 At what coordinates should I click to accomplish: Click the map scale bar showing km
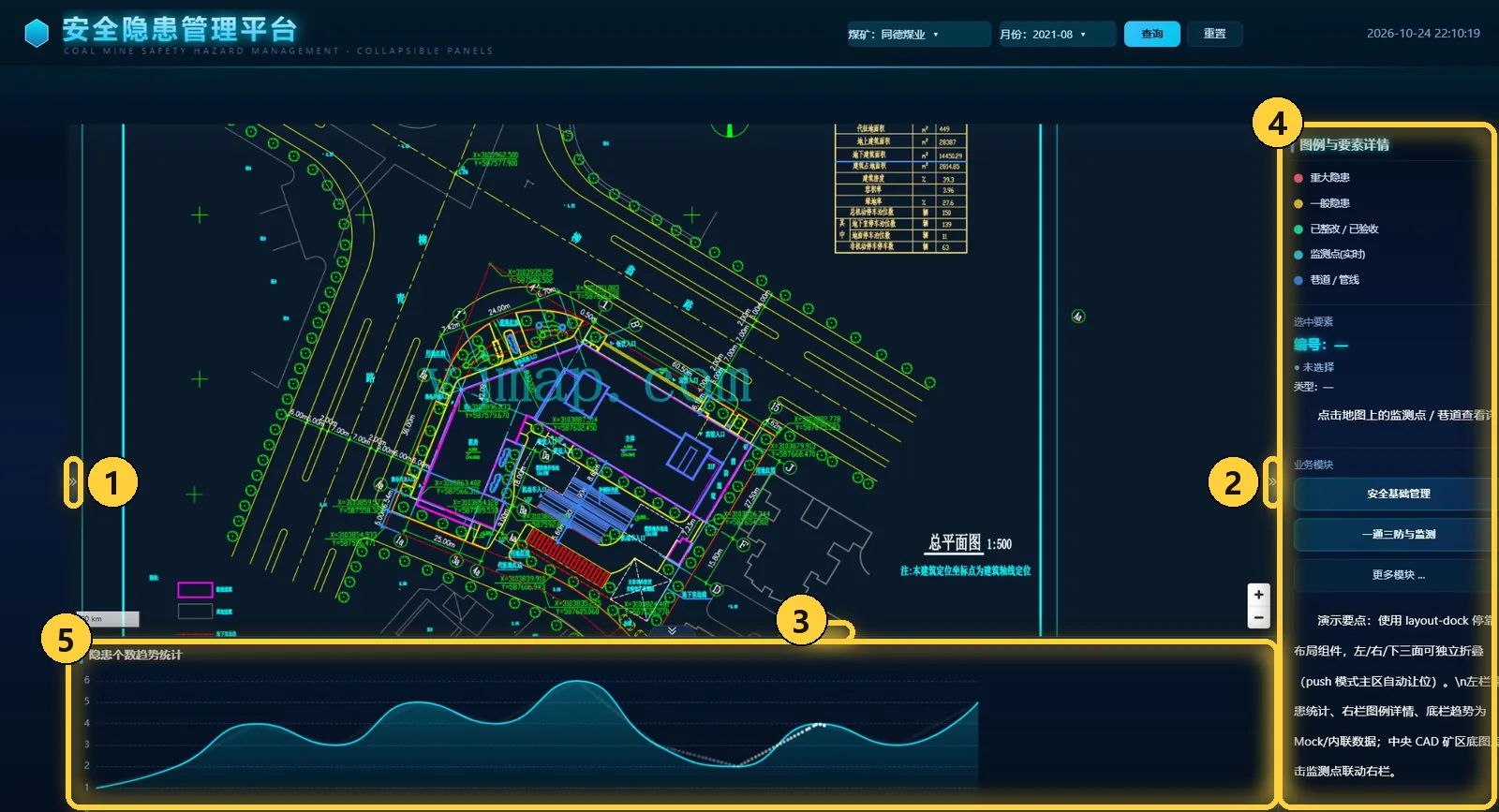(109, 619)
